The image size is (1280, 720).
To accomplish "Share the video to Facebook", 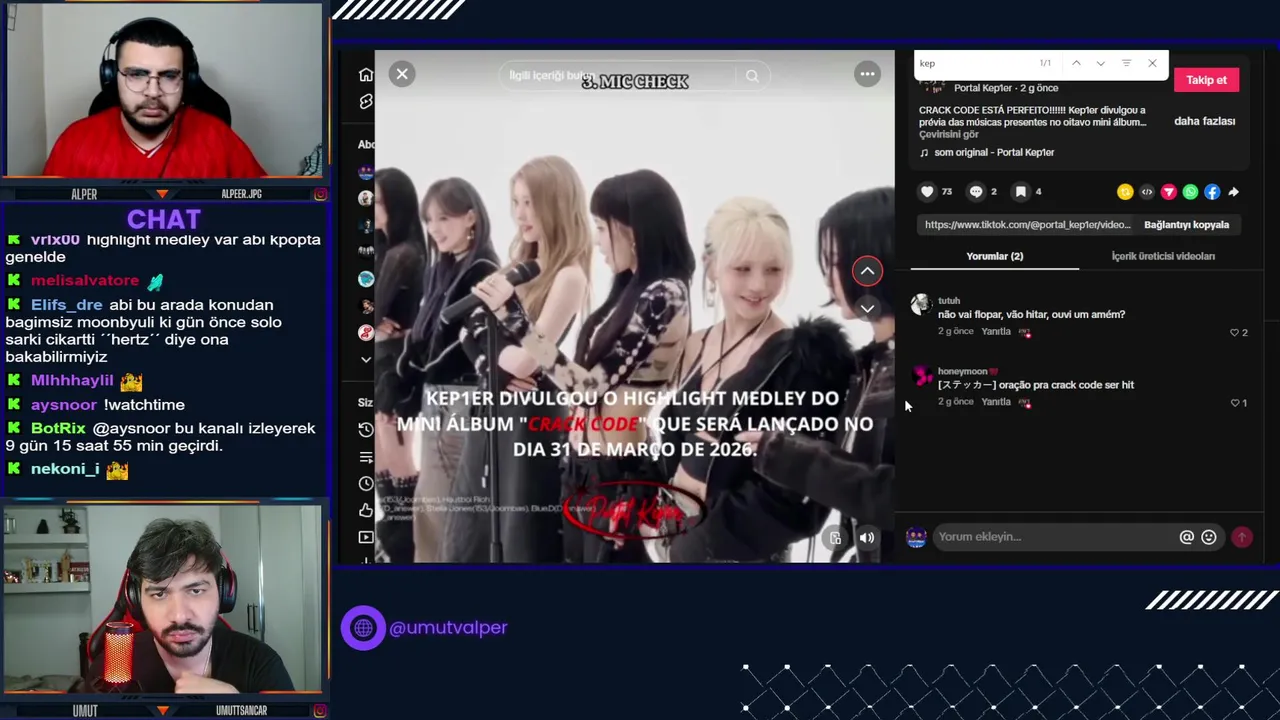I will coord(1212,192).
